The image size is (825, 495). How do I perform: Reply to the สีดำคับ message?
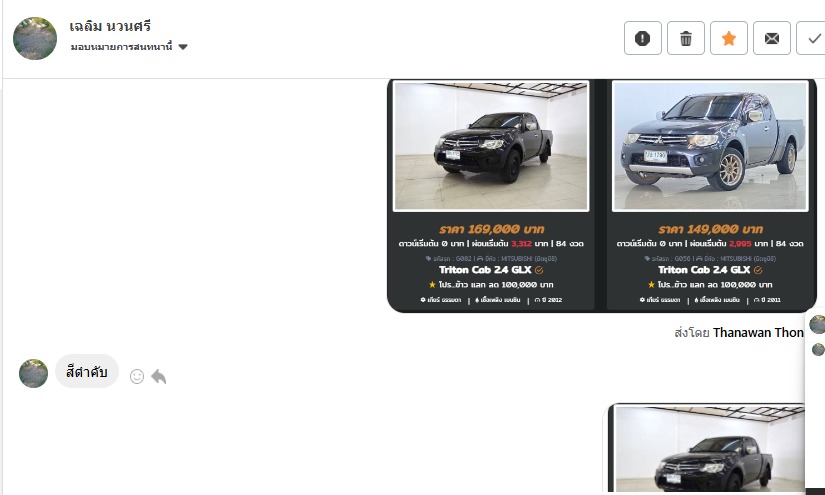tap(158, 377)
